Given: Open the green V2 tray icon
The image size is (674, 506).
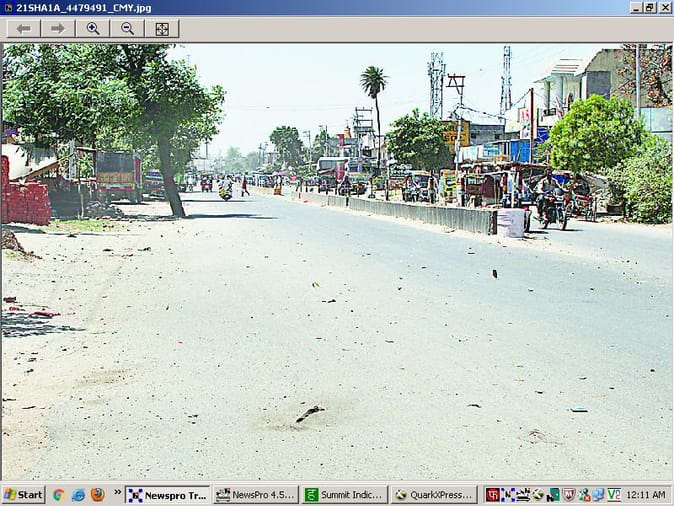Looking at the screenshot, I should coord(613,495).
